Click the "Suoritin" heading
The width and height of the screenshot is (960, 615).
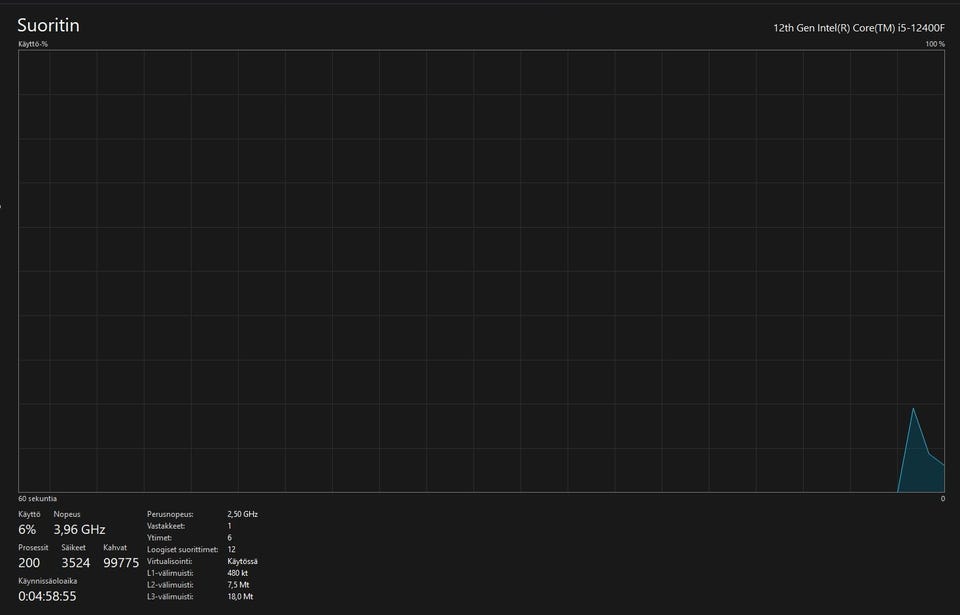click(48, 25)
